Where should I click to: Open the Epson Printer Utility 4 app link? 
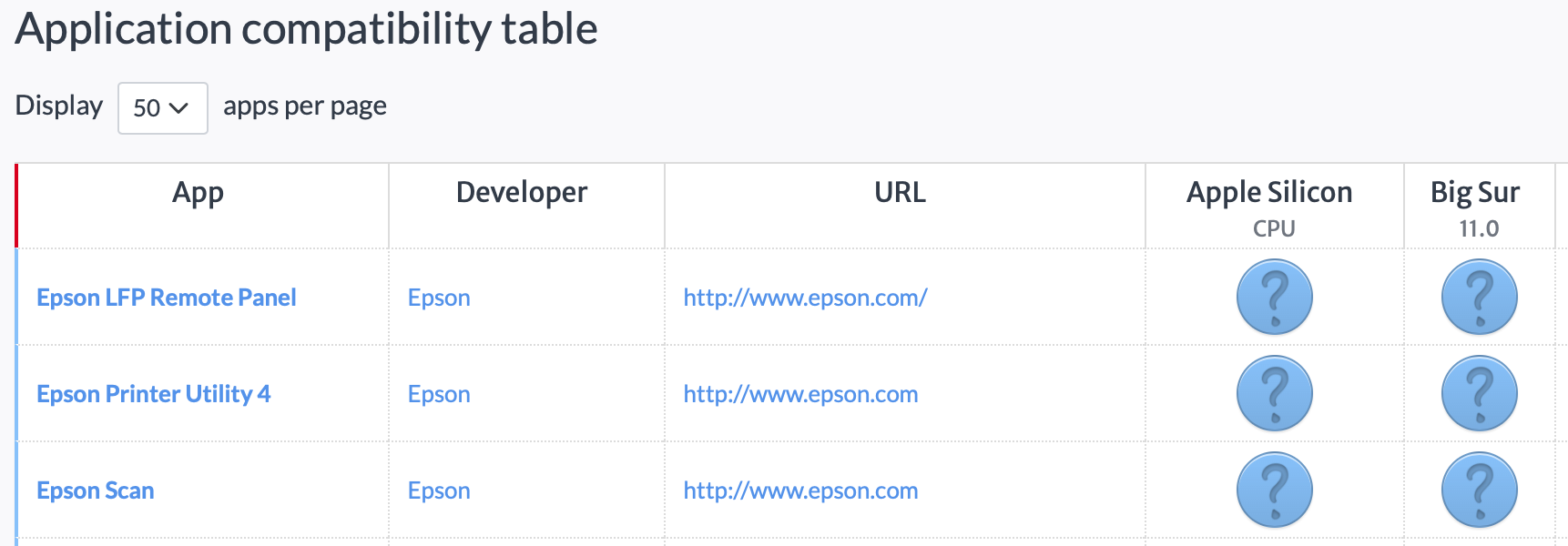[154, 394]
